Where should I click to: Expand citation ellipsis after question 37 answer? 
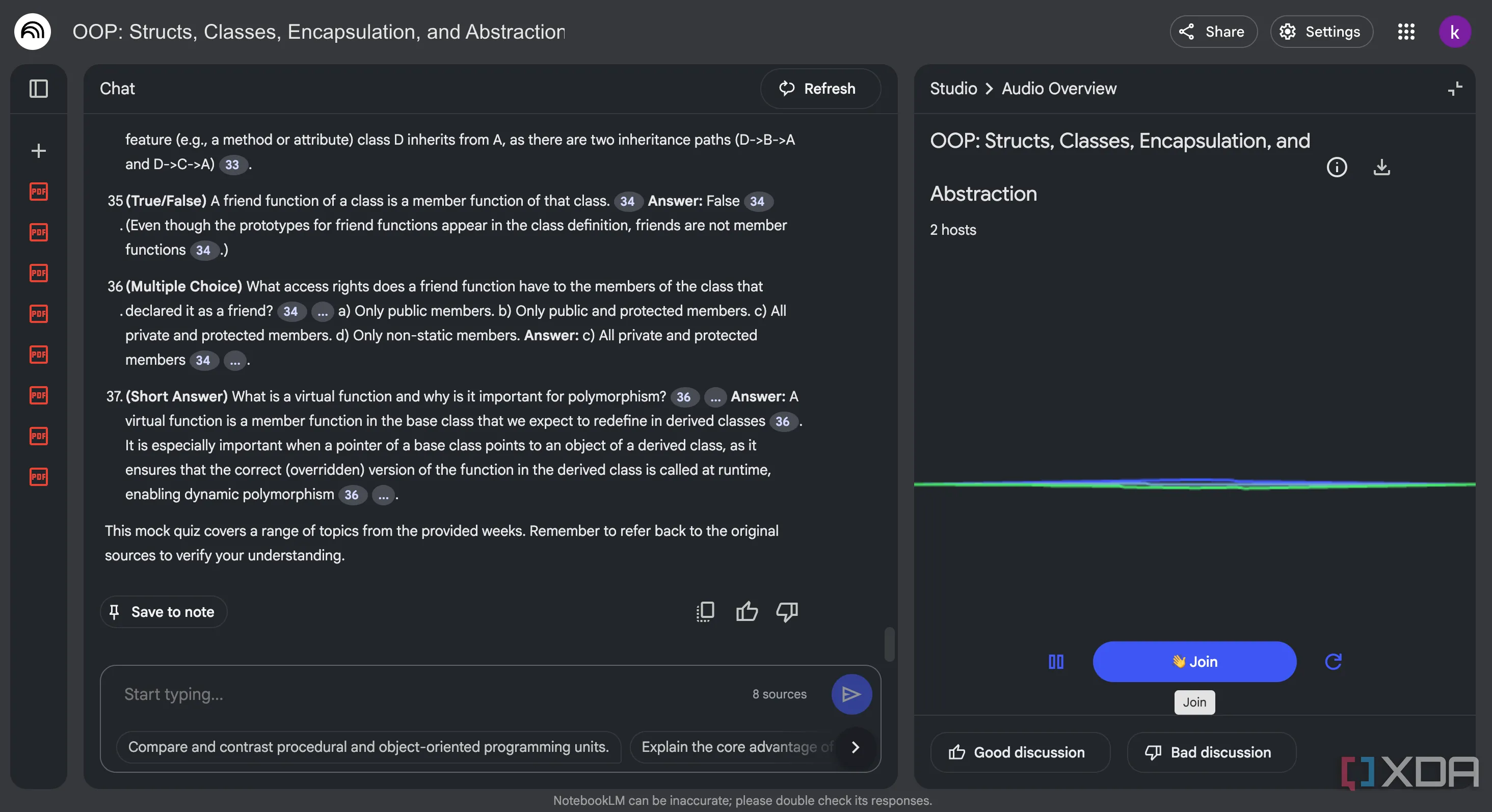(x=383, y=495)
